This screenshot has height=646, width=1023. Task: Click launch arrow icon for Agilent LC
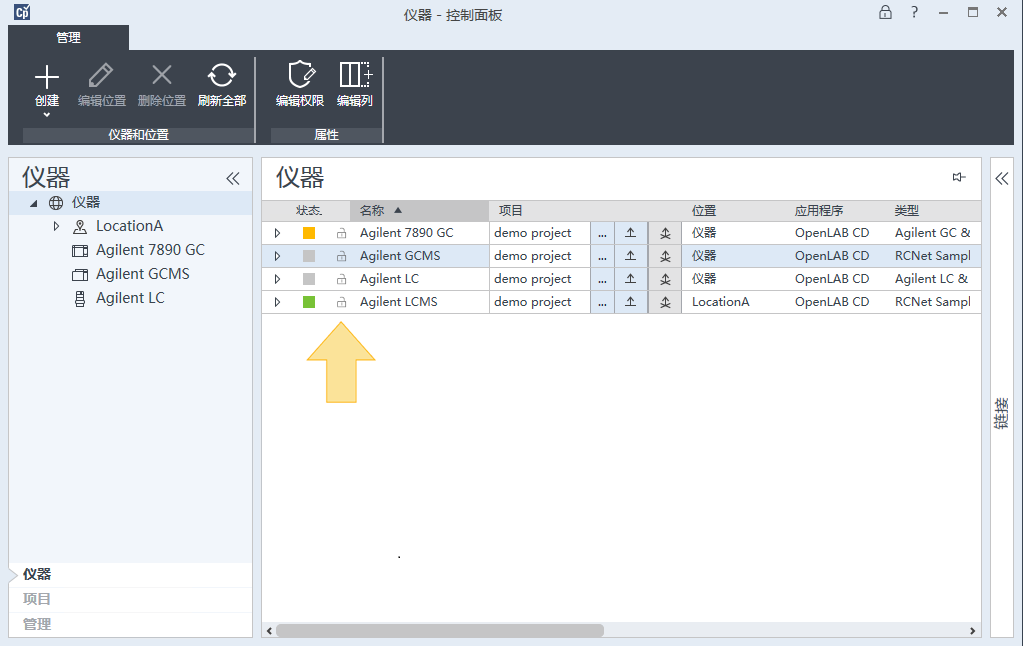click(630, 279)
